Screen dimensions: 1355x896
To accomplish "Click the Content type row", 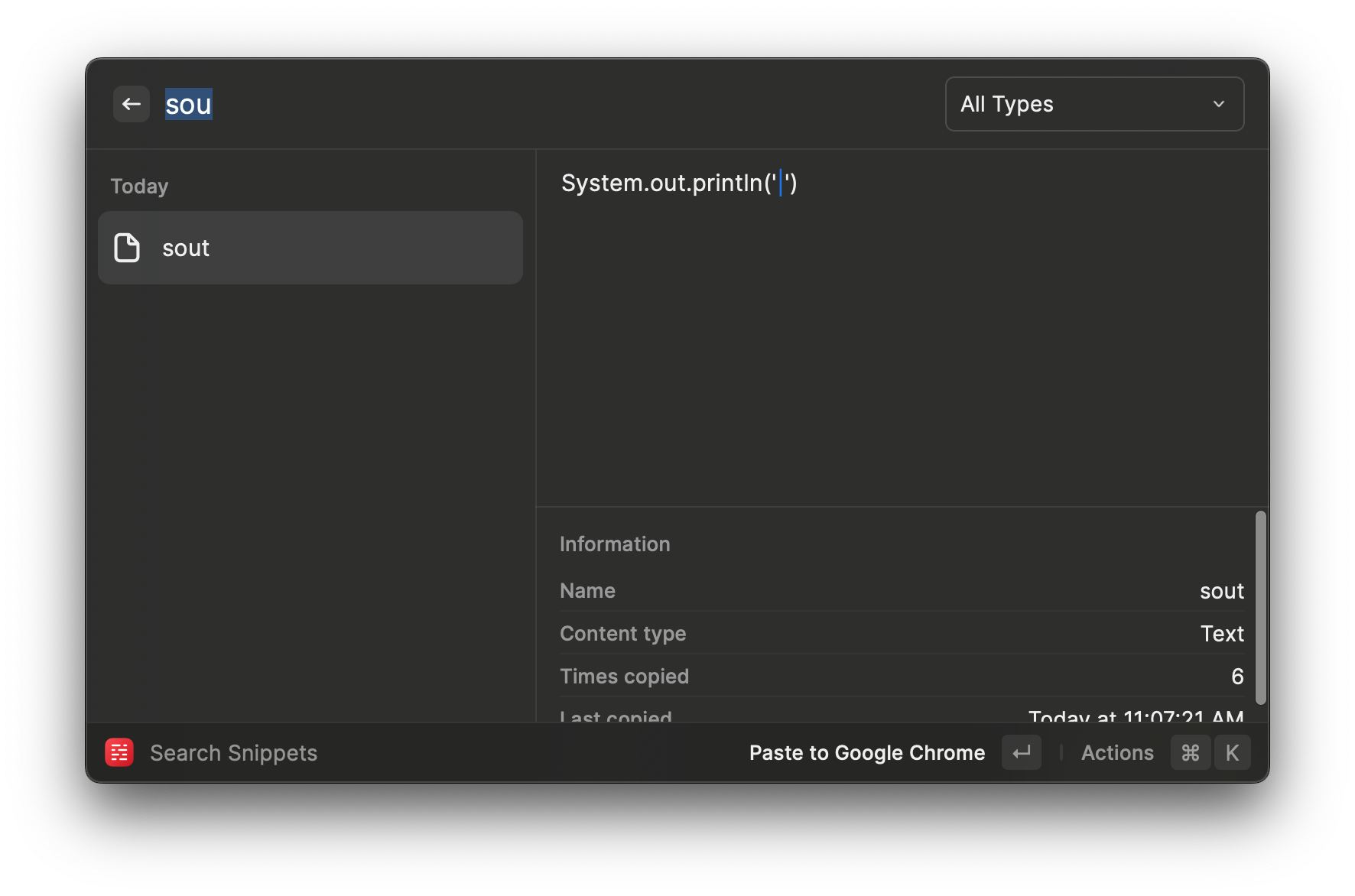I will coord(901,634).
